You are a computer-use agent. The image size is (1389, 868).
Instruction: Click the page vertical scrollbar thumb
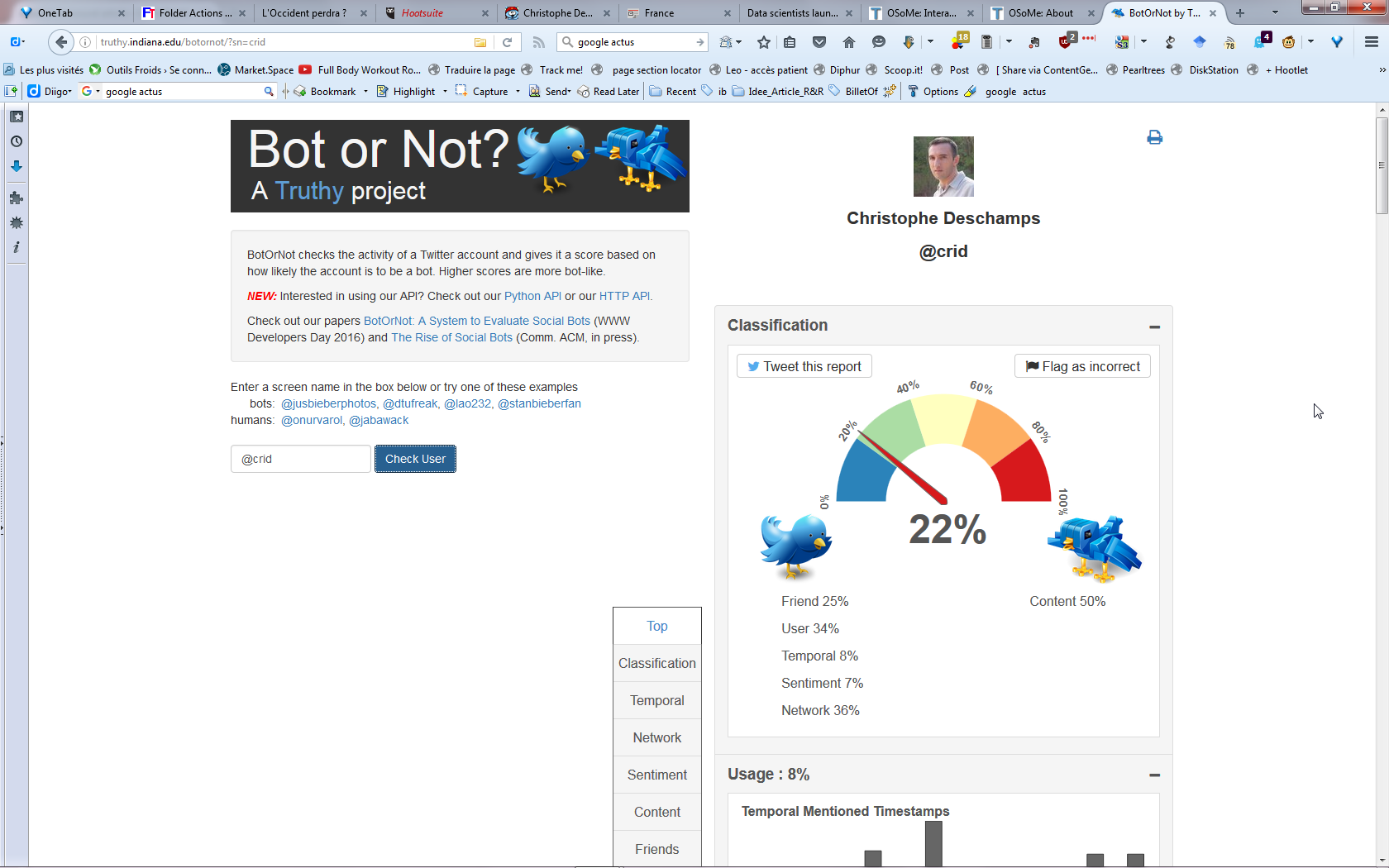point(1382,165)
